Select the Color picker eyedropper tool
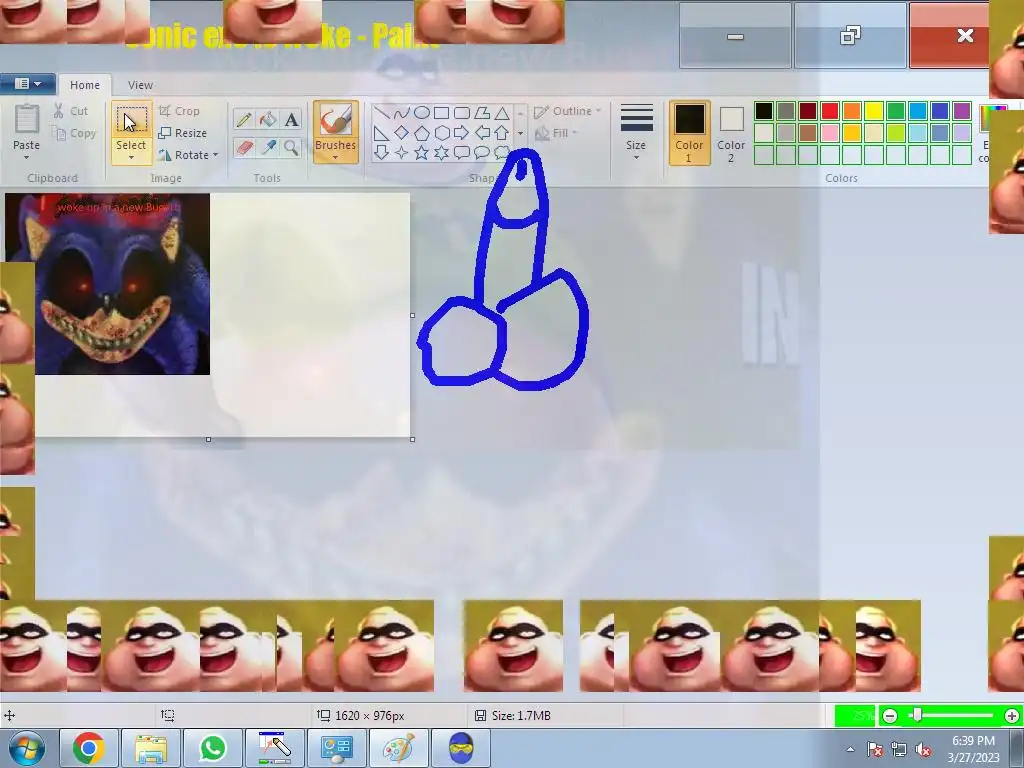Viewport: 1024px width, 768px height. coord(268,148)
